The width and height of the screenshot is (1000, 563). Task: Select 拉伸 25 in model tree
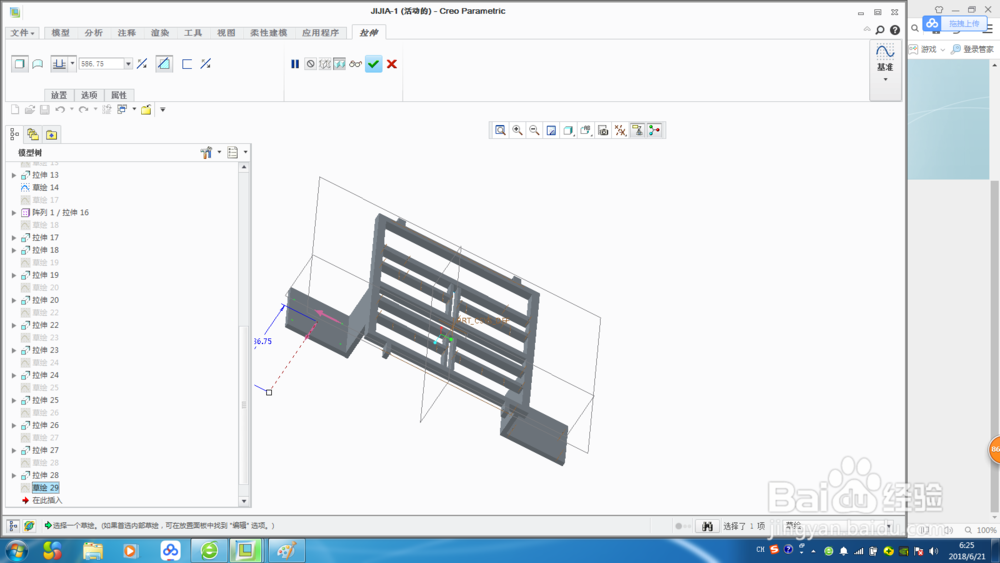(45, 400)
